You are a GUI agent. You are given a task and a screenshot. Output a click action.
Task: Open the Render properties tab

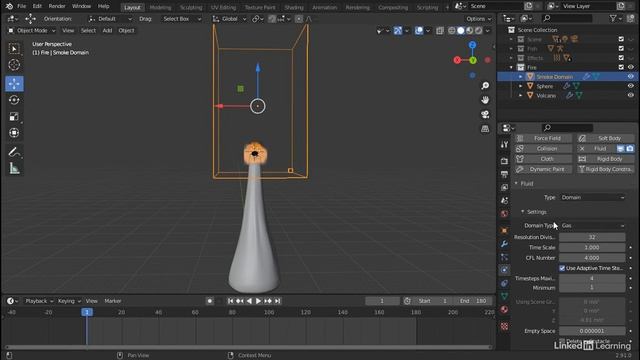(504, 161)
